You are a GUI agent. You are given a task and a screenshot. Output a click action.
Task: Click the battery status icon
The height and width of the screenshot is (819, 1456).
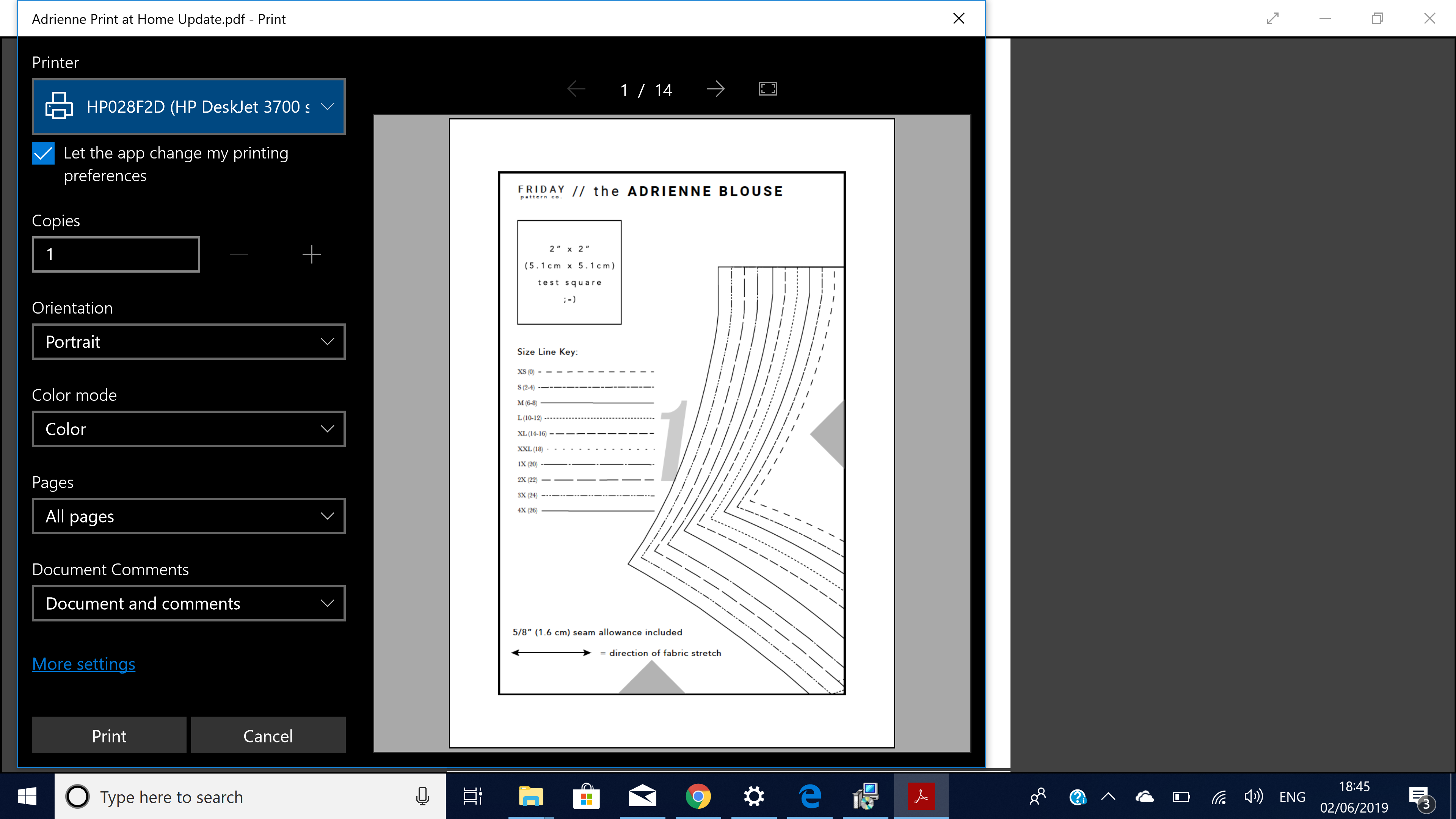point(1181,797)
